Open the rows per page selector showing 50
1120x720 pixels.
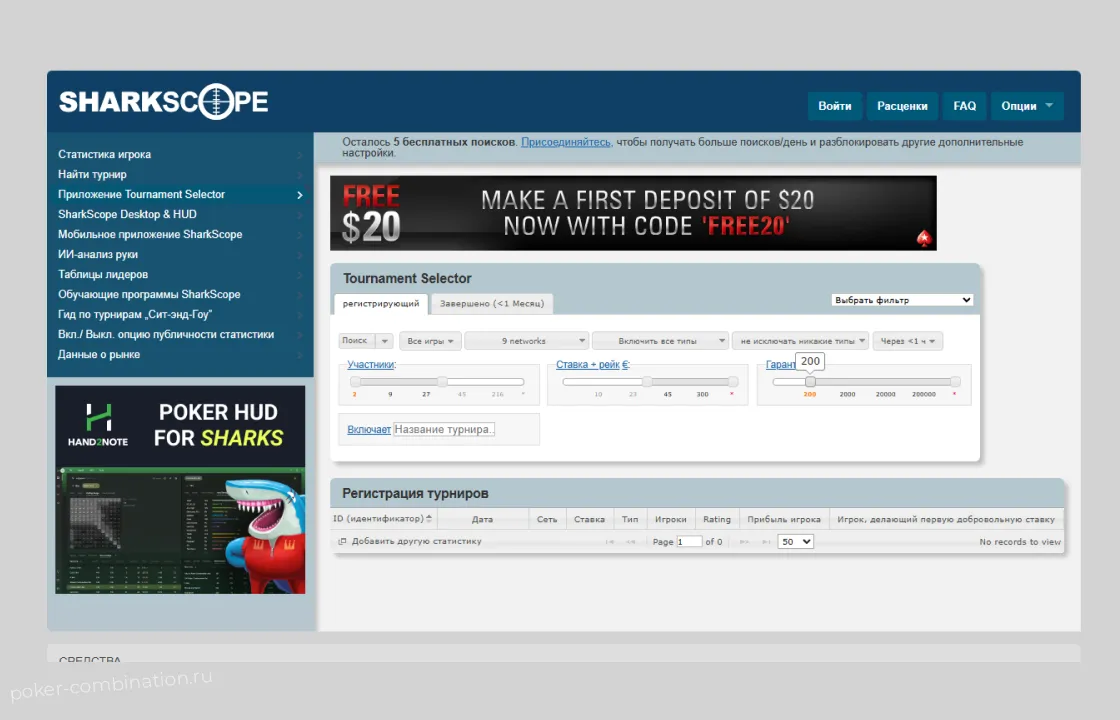796,542
